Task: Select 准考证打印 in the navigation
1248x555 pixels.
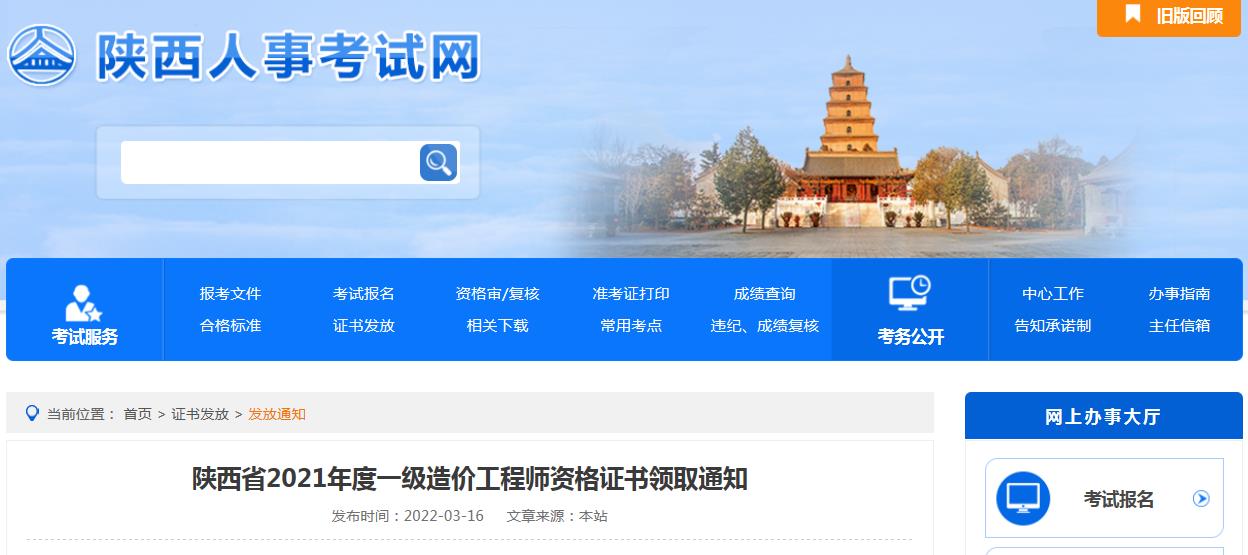Action: 631,293
